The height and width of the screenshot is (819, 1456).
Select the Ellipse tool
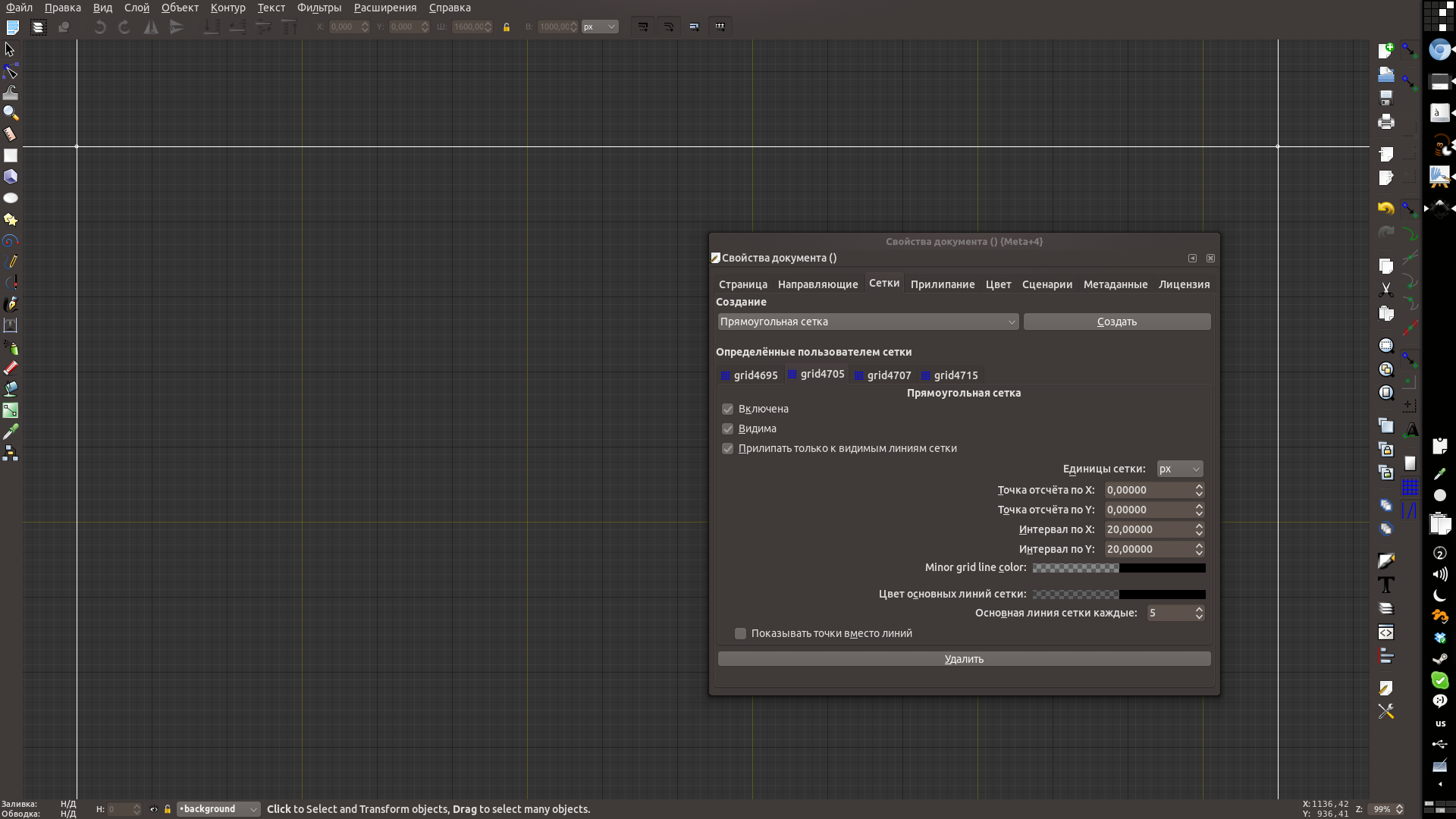[10, 198]
